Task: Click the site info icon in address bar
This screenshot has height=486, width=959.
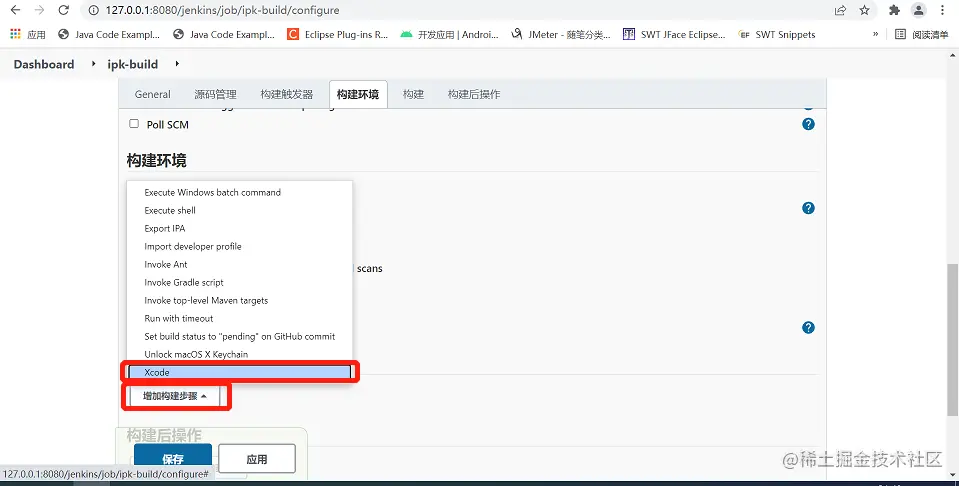Action: coord(94,10)
